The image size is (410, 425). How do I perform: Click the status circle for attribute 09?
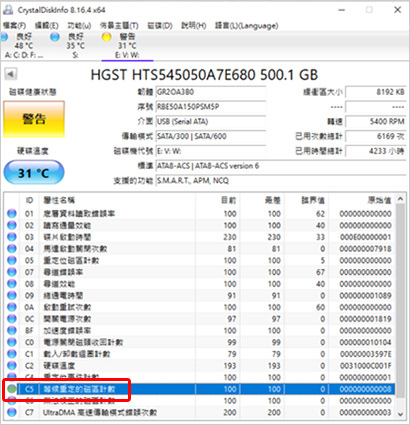tap(12, 295)
